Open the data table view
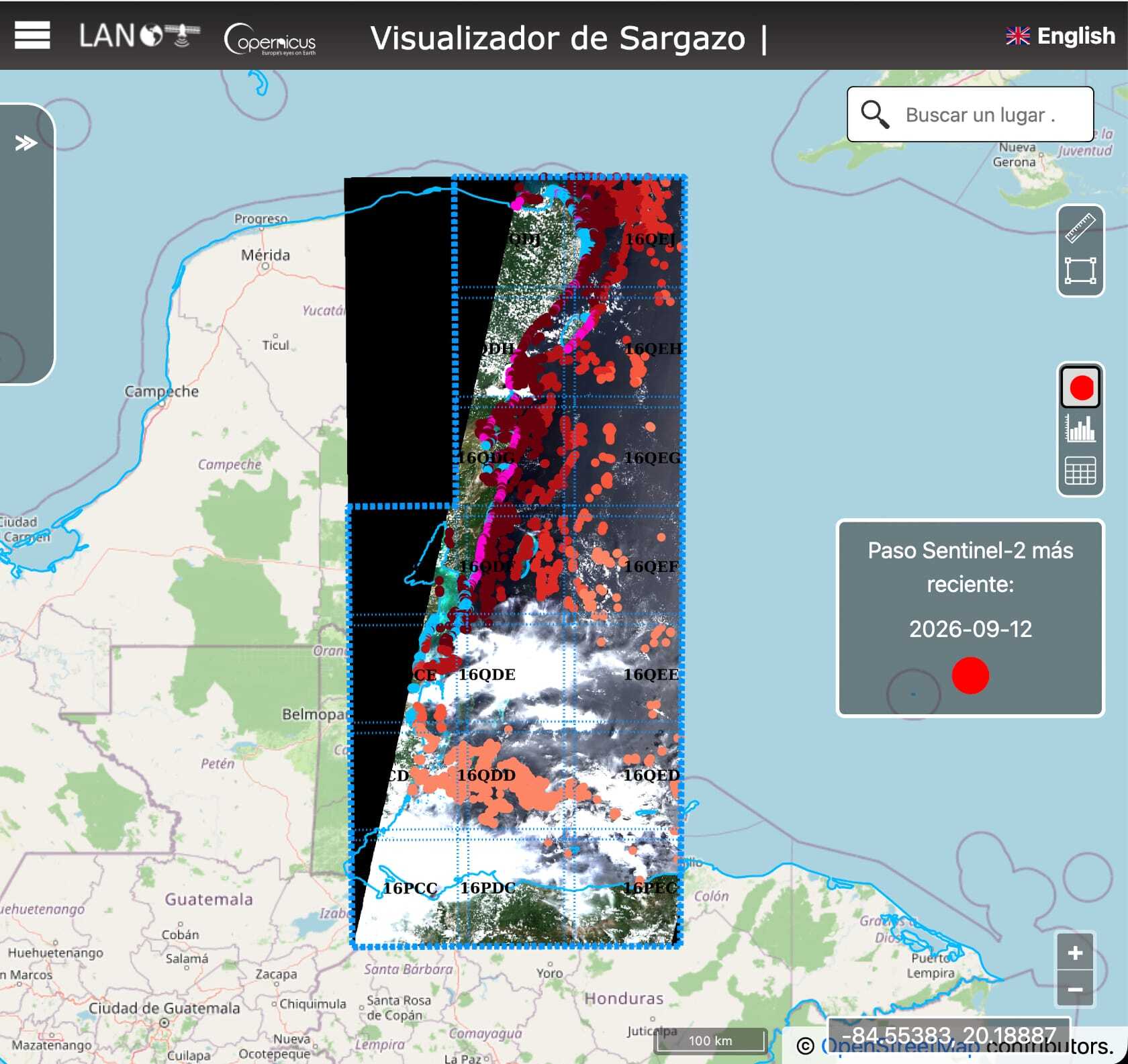This screenshot has width=1128, height=1064. pos(1080,471)
